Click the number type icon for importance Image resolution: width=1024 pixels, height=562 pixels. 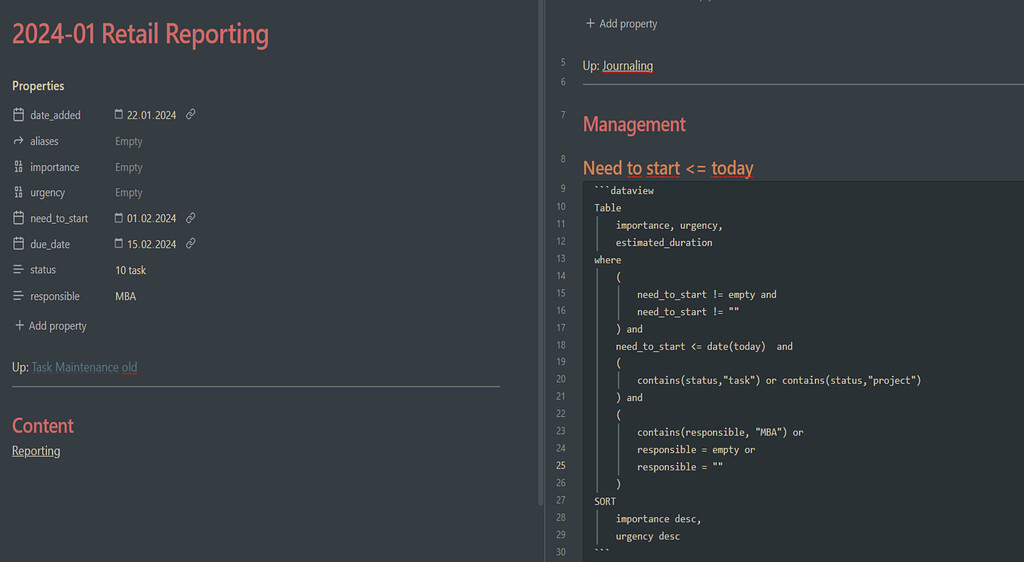[19, 167]
